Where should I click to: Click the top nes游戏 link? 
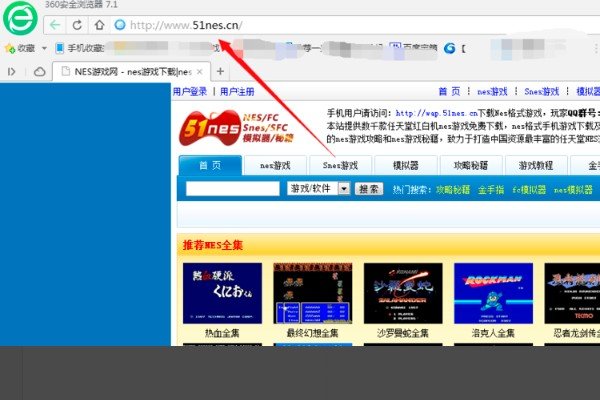tap(492, 91)
